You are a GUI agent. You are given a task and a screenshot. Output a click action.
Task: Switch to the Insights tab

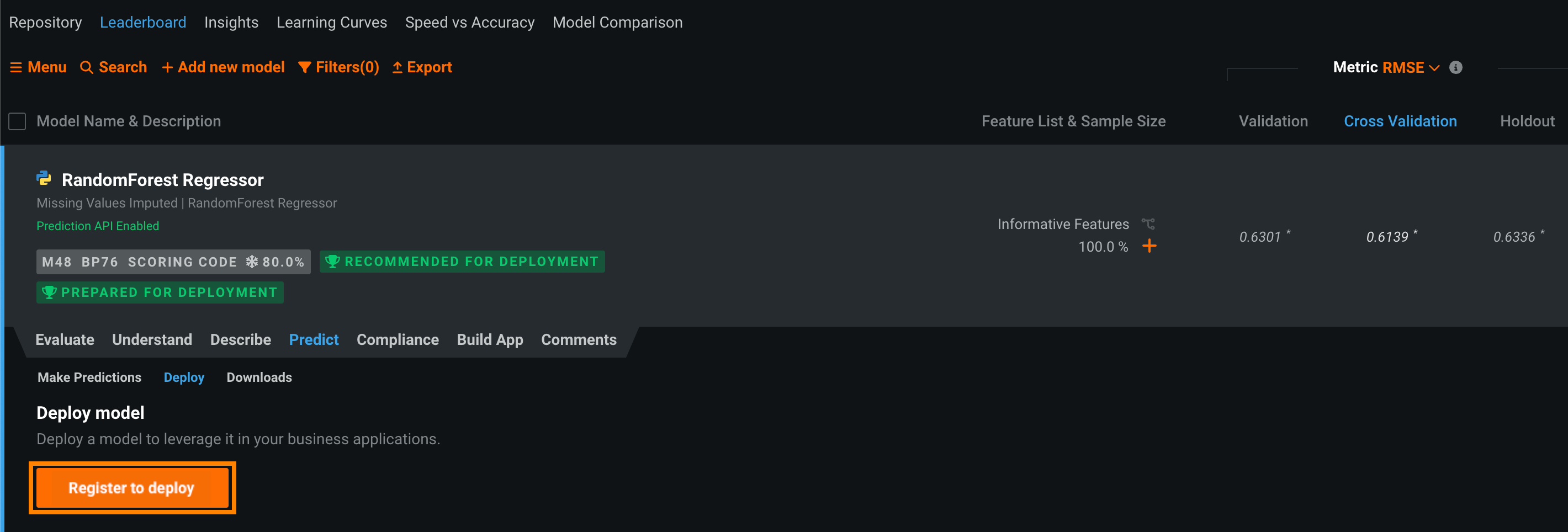point(231,23)
